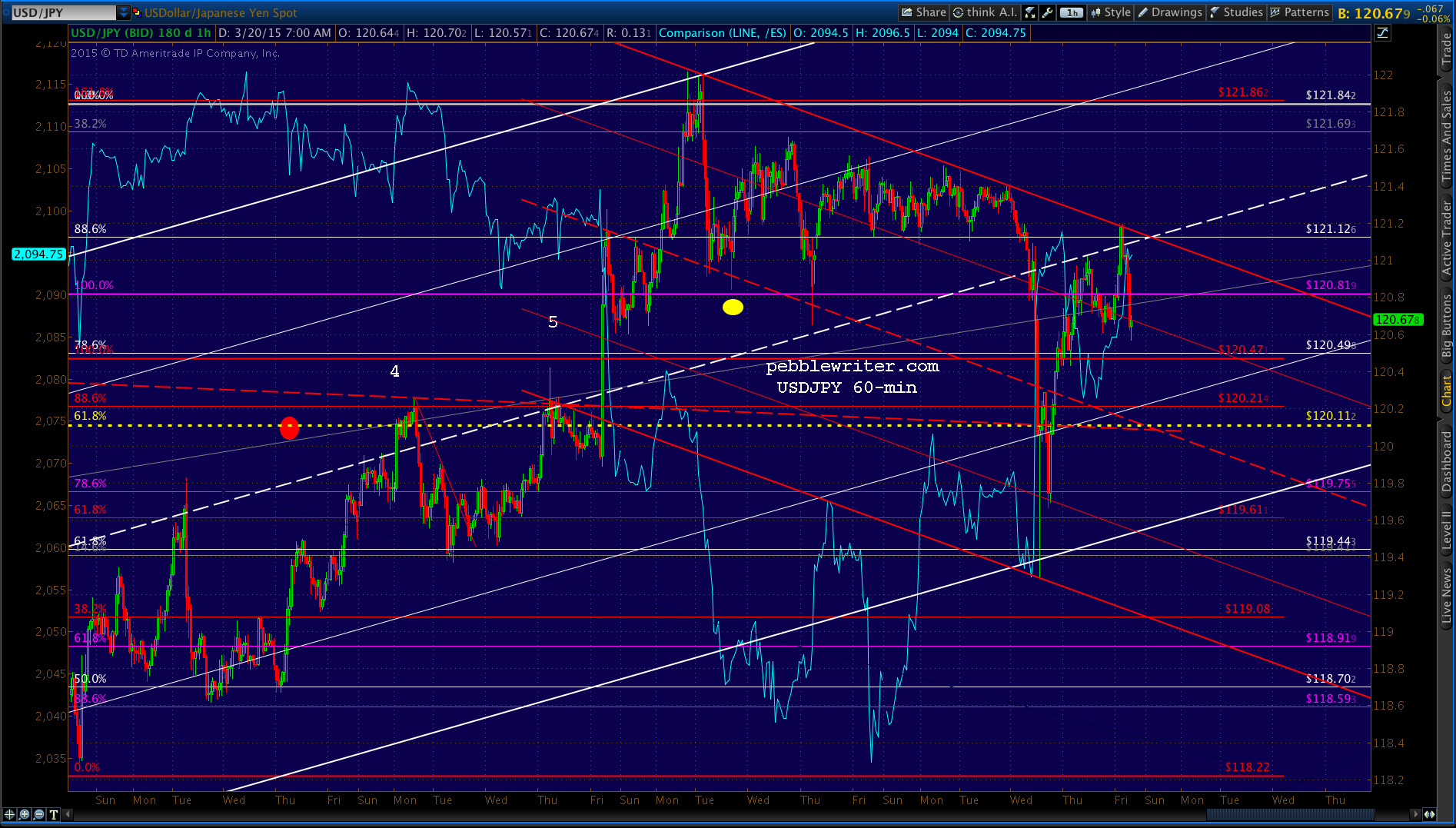Click the $119.08 red level label
The image size is (1456, 828).
coord(1248,609)
